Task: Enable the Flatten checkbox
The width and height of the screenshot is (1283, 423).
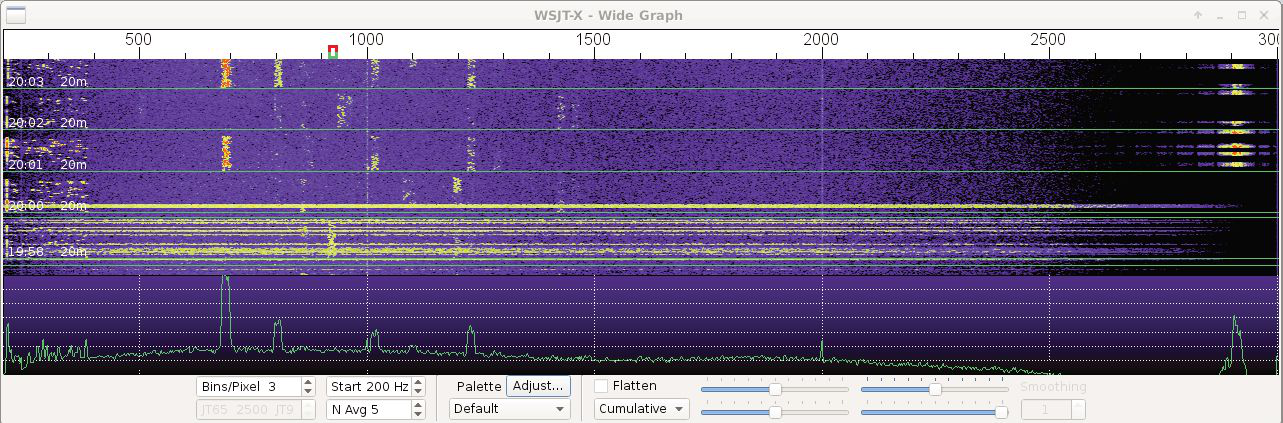Action: tap(601, 386)
